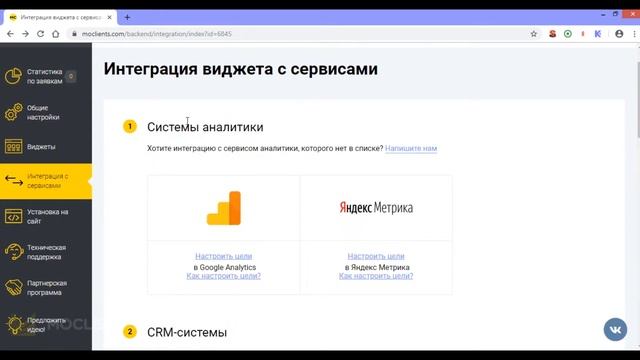Click the red S browser extension icon
The width and height of the screenshot is (640, 360).
coord(552,34)
